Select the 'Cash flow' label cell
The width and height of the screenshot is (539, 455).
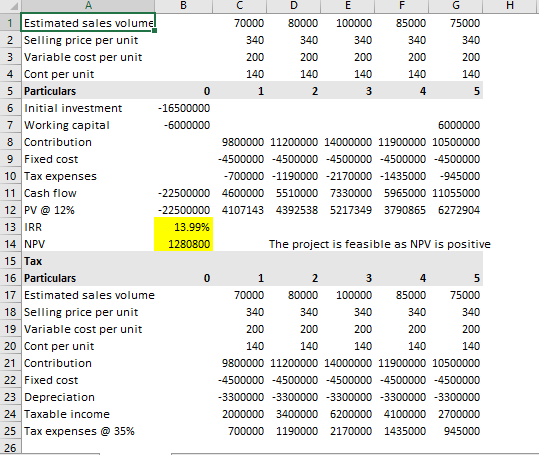(x=88, y=193)
